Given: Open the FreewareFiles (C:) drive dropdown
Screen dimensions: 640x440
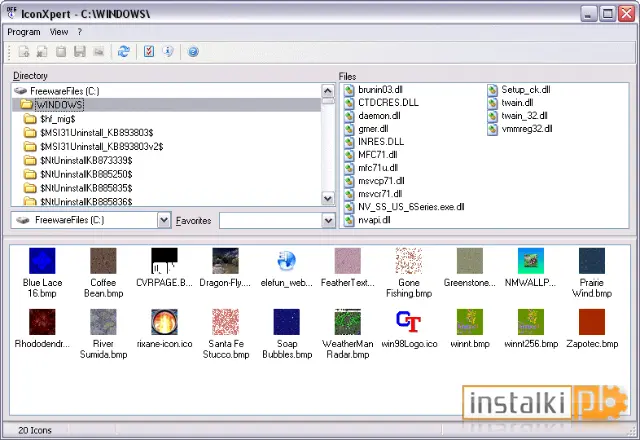Looking at the screenshot, I should click(x=164, y=220).
